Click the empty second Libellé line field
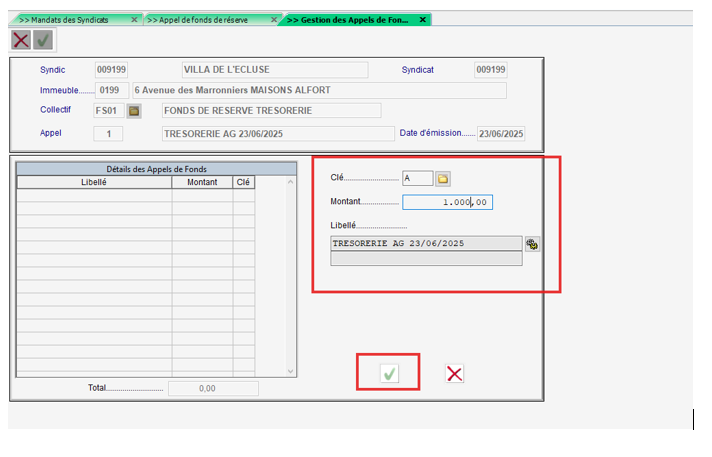712x457 pixels. 425,259
